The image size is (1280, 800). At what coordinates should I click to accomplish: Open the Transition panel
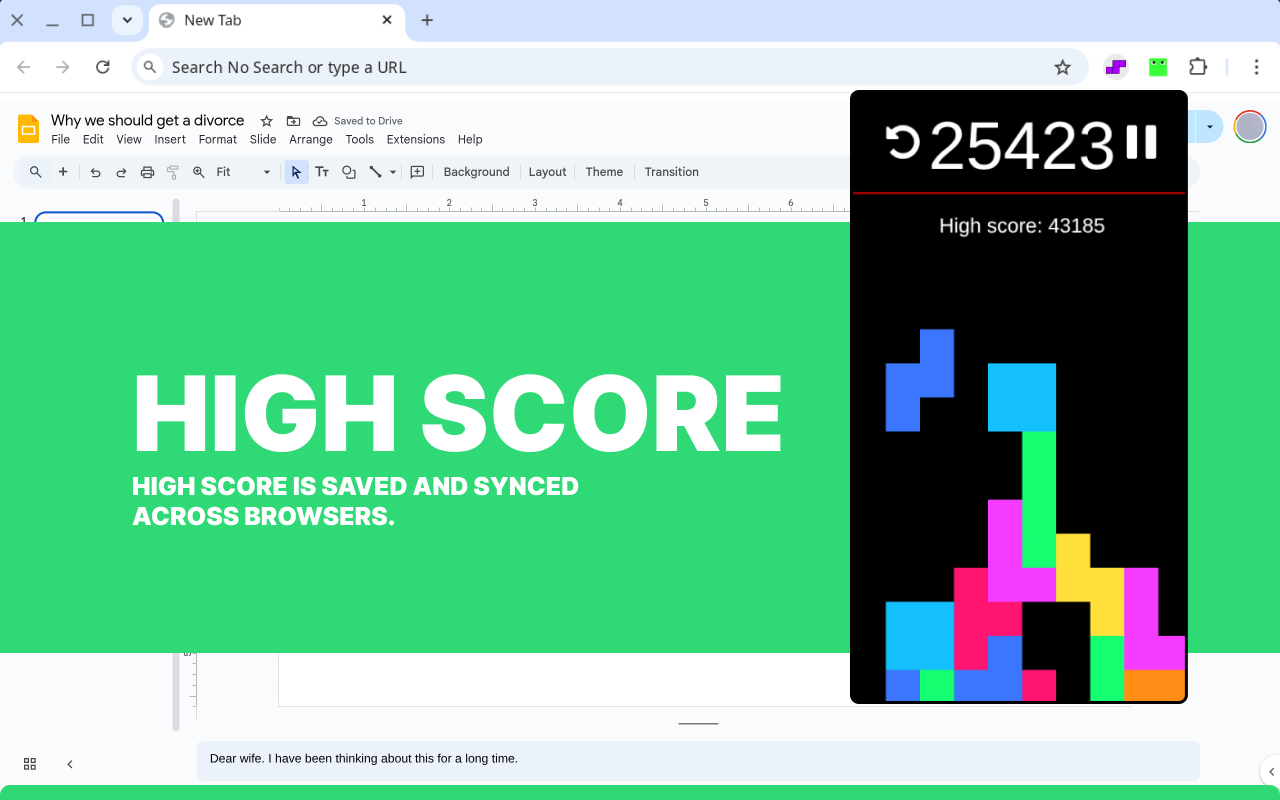click(x=671, y=172)
